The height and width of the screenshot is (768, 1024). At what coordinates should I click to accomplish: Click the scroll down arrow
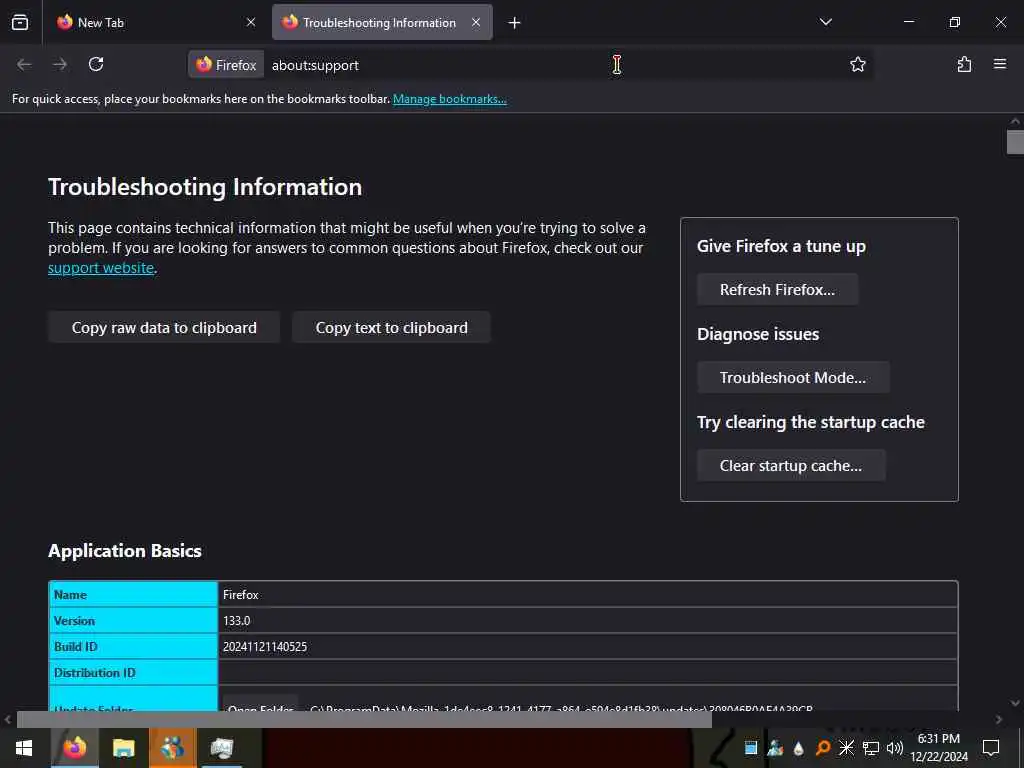[1015, 703]
